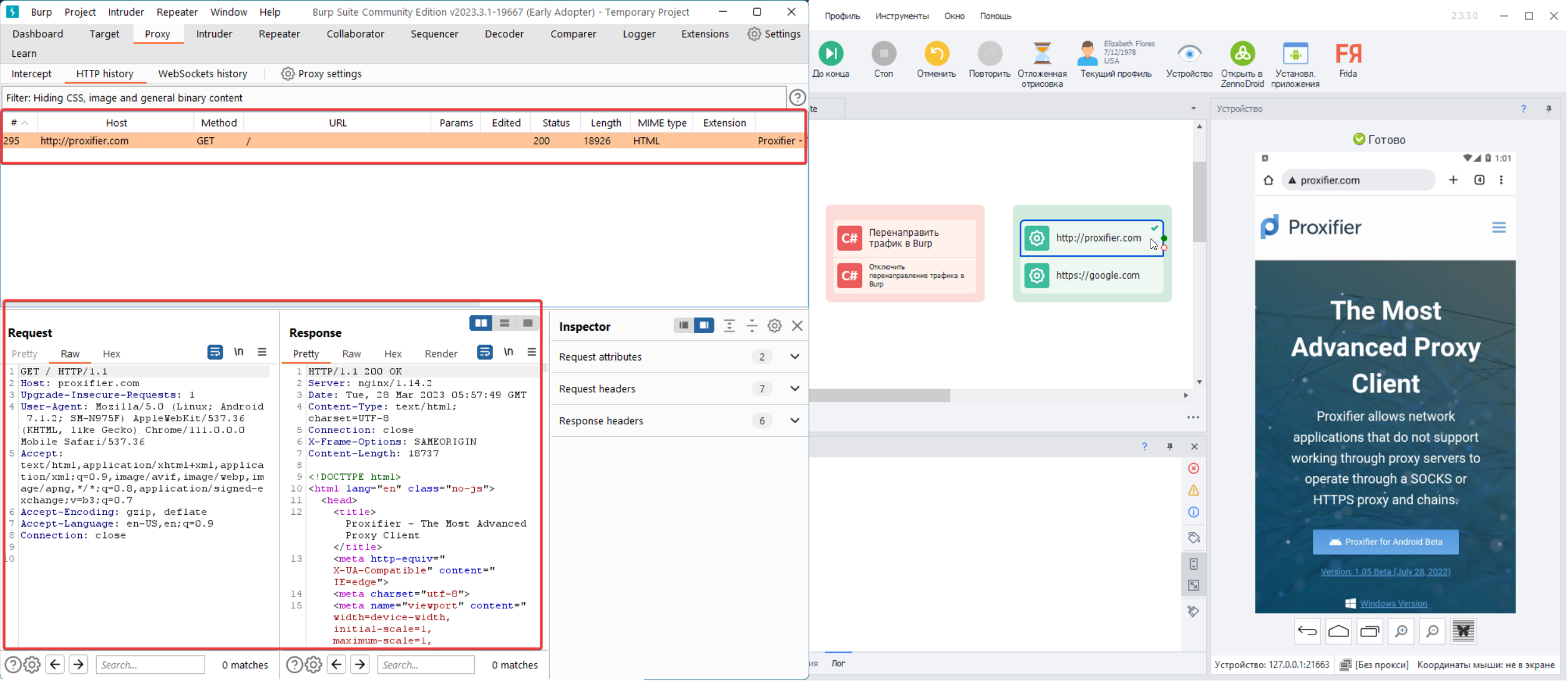Expand Request attributes section
This screenshot has height=682, width=1568.
[794, 357]
